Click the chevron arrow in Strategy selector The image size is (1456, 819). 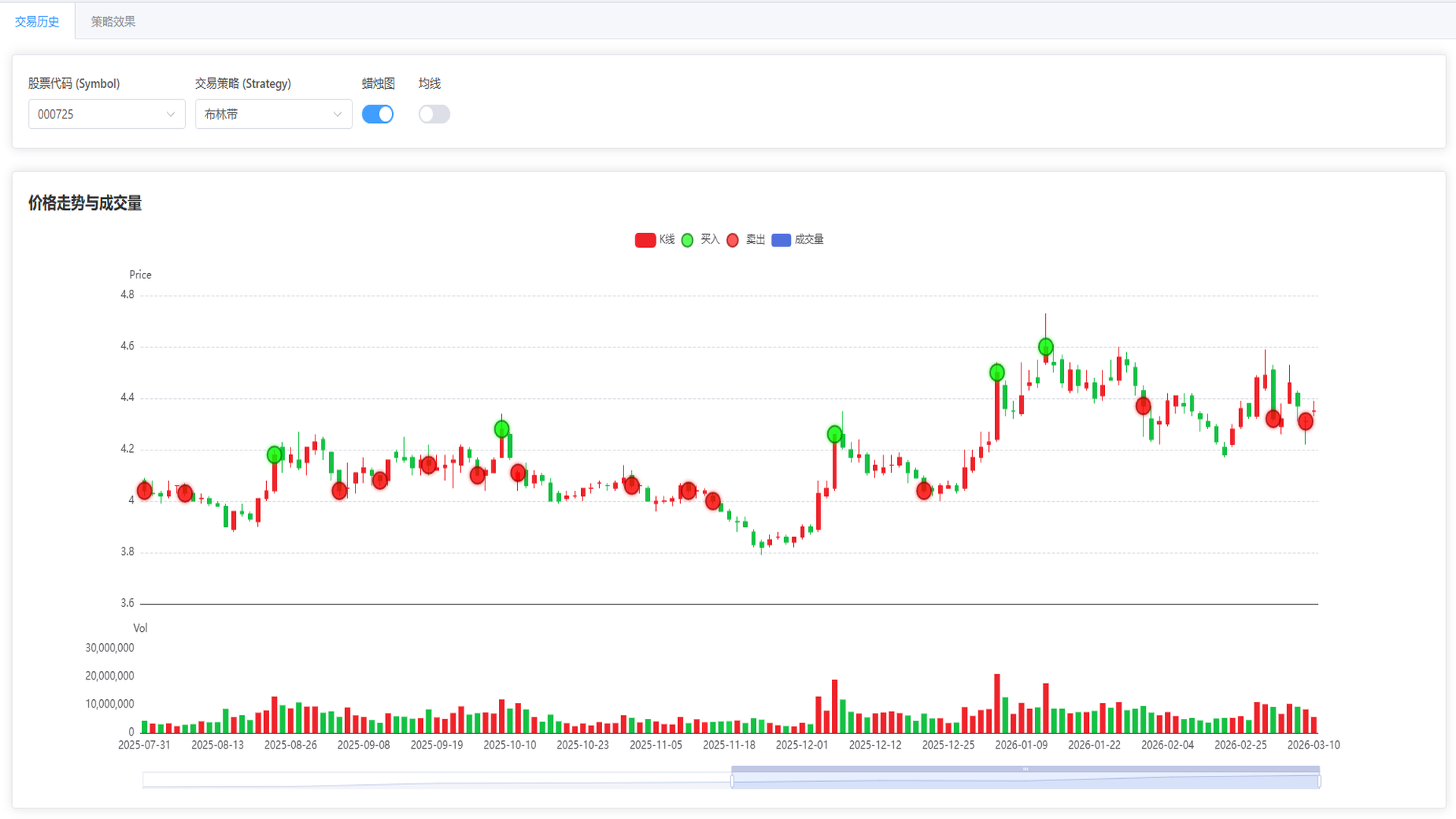(x=337, y=115)
